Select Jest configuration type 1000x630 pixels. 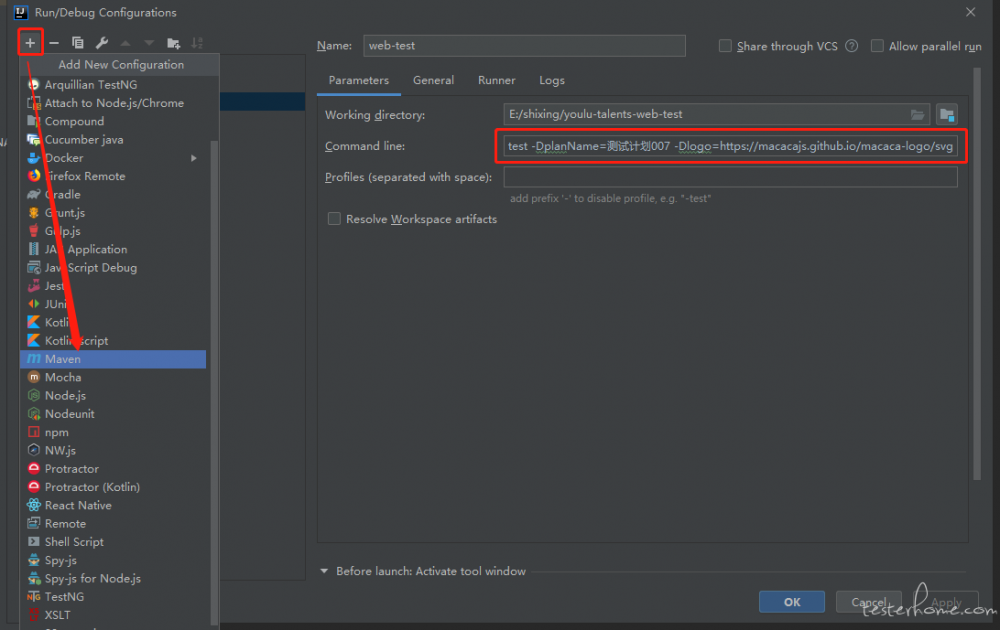click(113, 286)
